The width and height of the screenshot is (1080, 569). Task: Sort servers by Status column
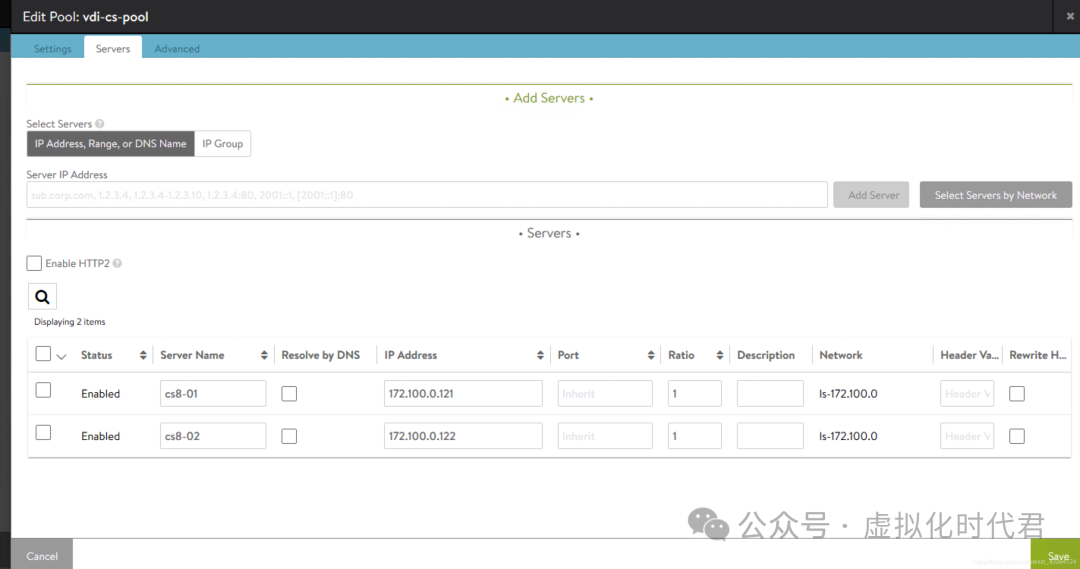click(x=143, y=355)
